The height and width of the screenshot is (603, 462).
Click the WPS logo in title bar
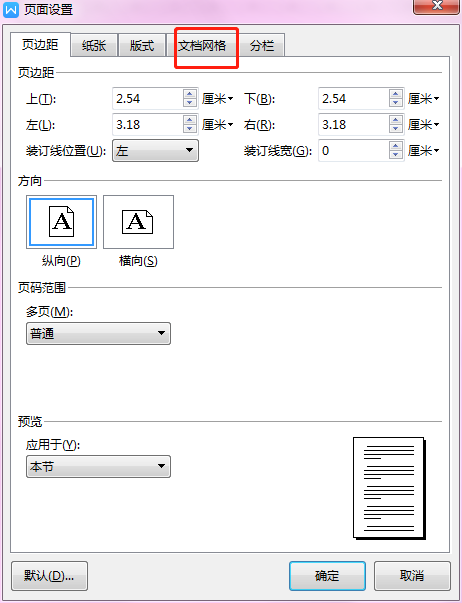[x=11, y=9]
